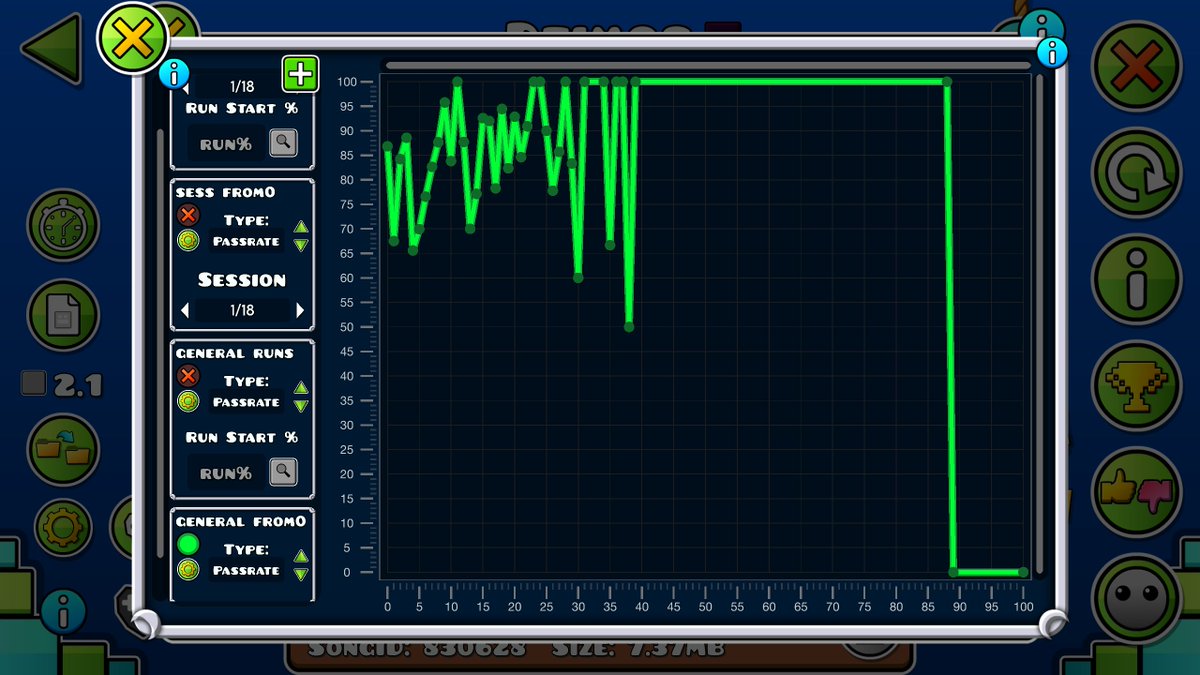Image resolution: width=1200 pixels, height=675 pixels.
Task: Click the 'Sess From0' panel title
Action: (x=226, y=192)
